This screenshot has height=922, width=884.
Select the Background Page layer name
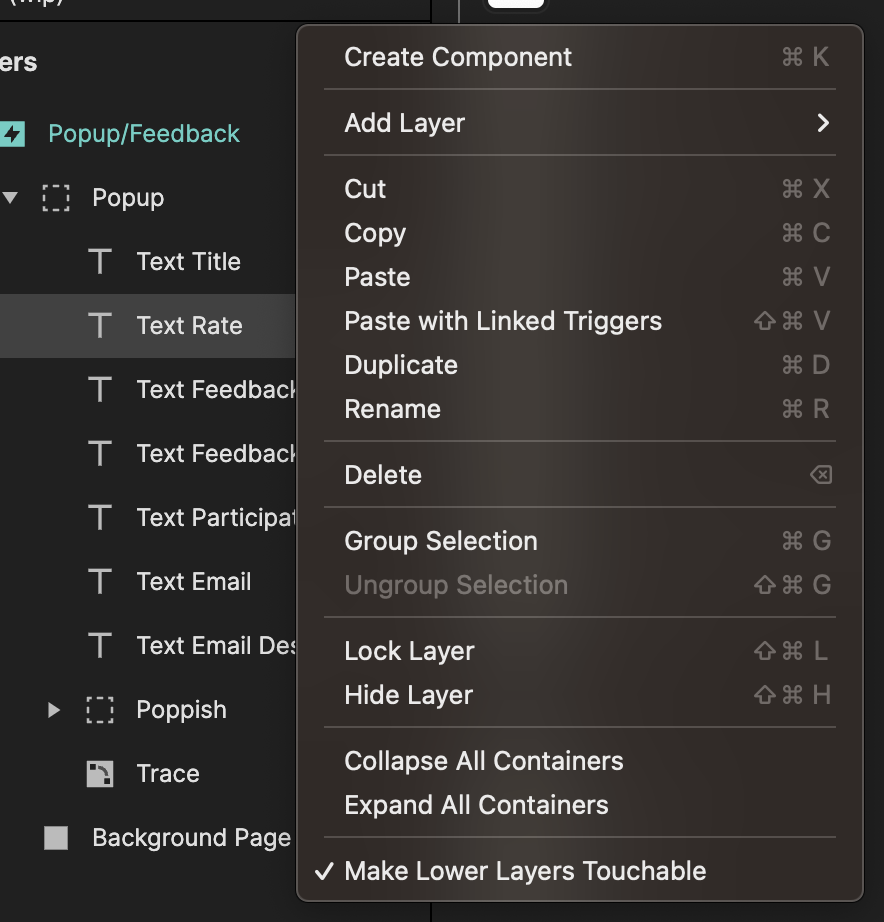[x=192, y=838]
